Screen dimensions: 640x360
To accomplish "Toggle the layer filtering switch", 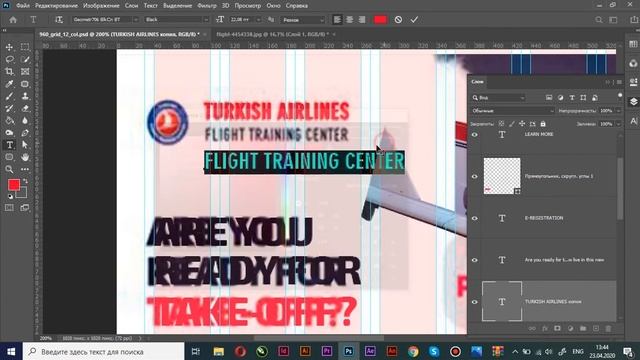I will click(x=620, y=96).
